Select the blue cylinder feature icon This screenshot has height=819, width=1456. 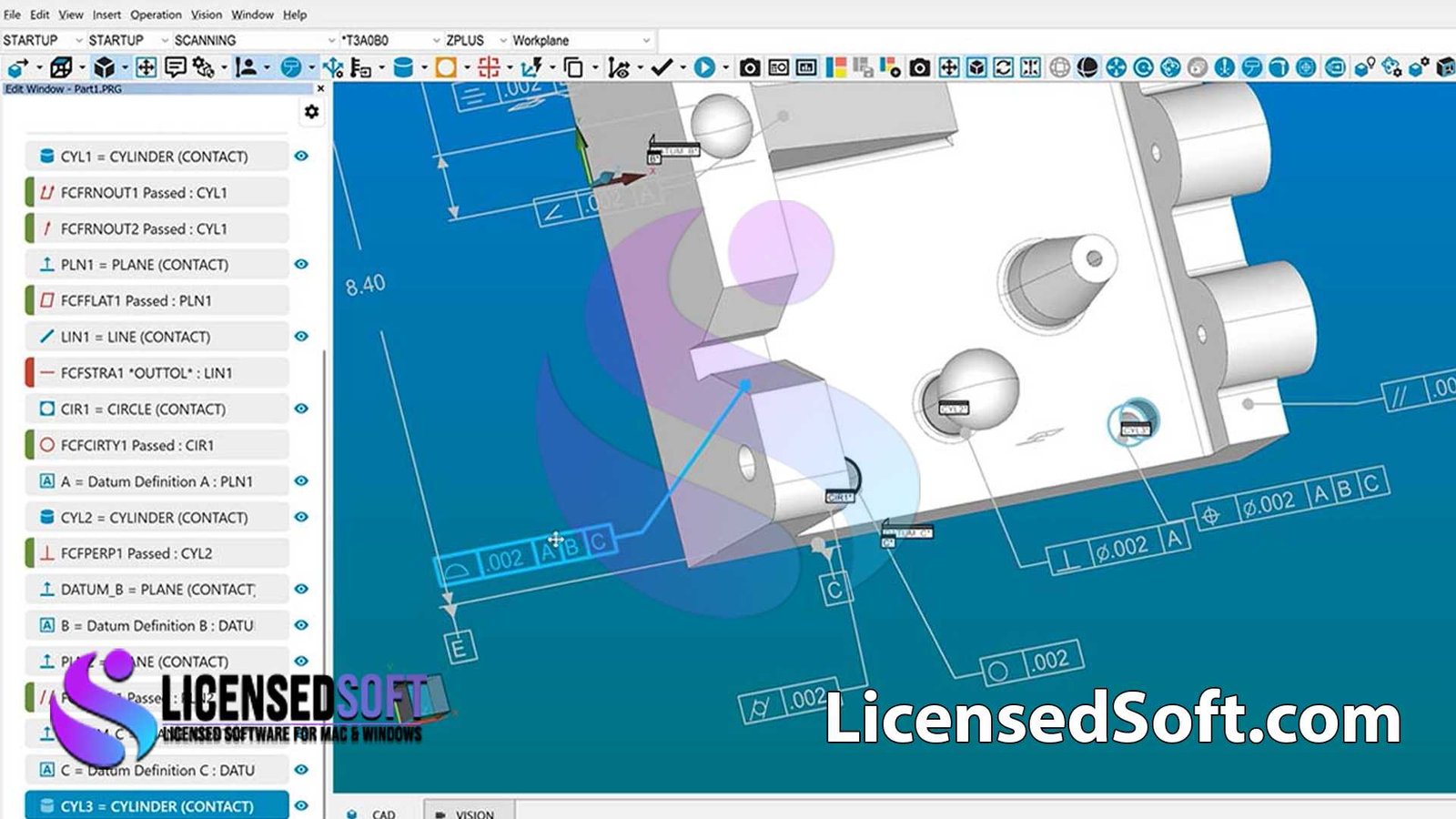coord(404,67)
